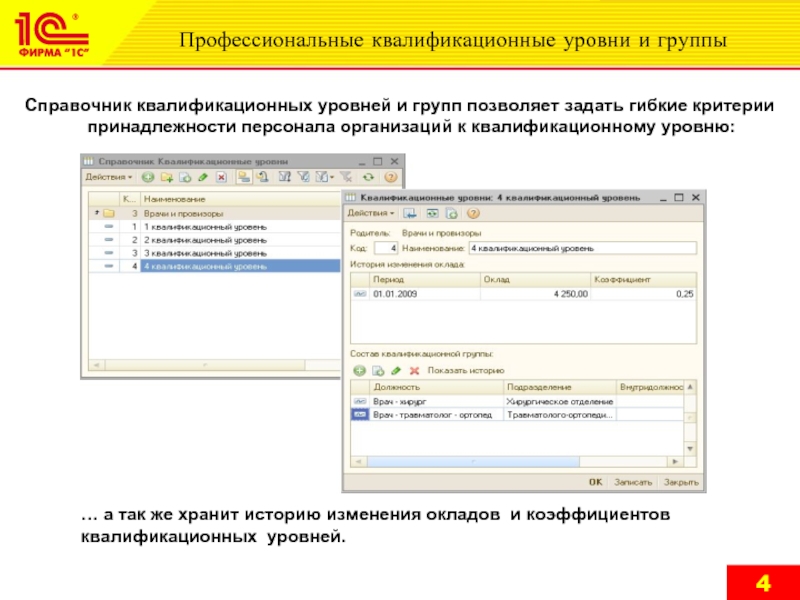Open help icon in Справочник toolbar

point(390,178)
